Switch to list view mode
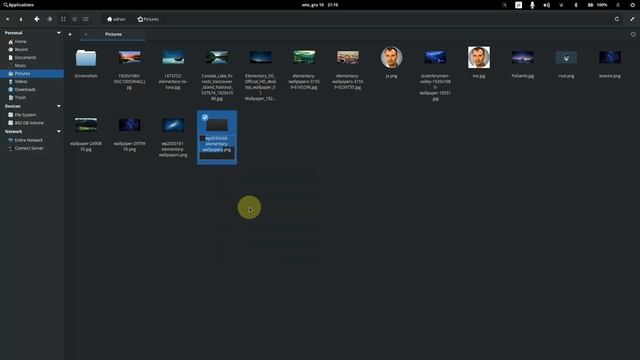 point(74,19)
